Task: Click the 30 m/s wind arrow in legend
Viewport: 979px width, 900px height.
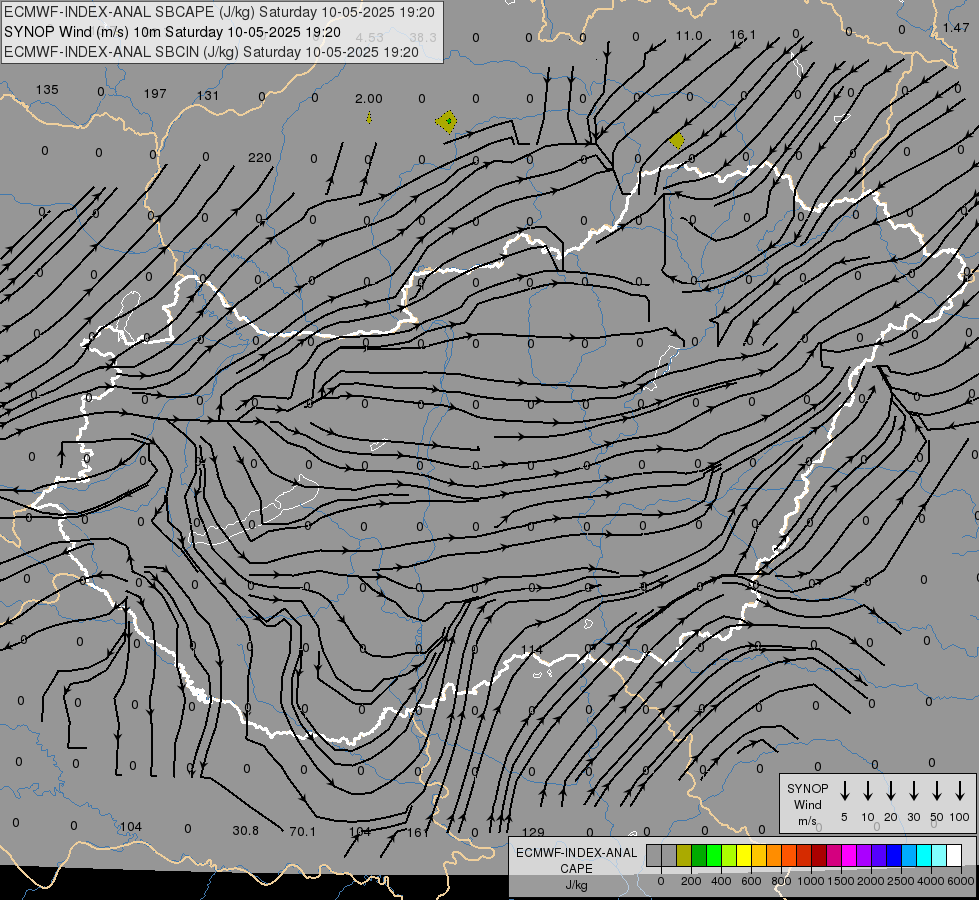Action: [913, 791]
